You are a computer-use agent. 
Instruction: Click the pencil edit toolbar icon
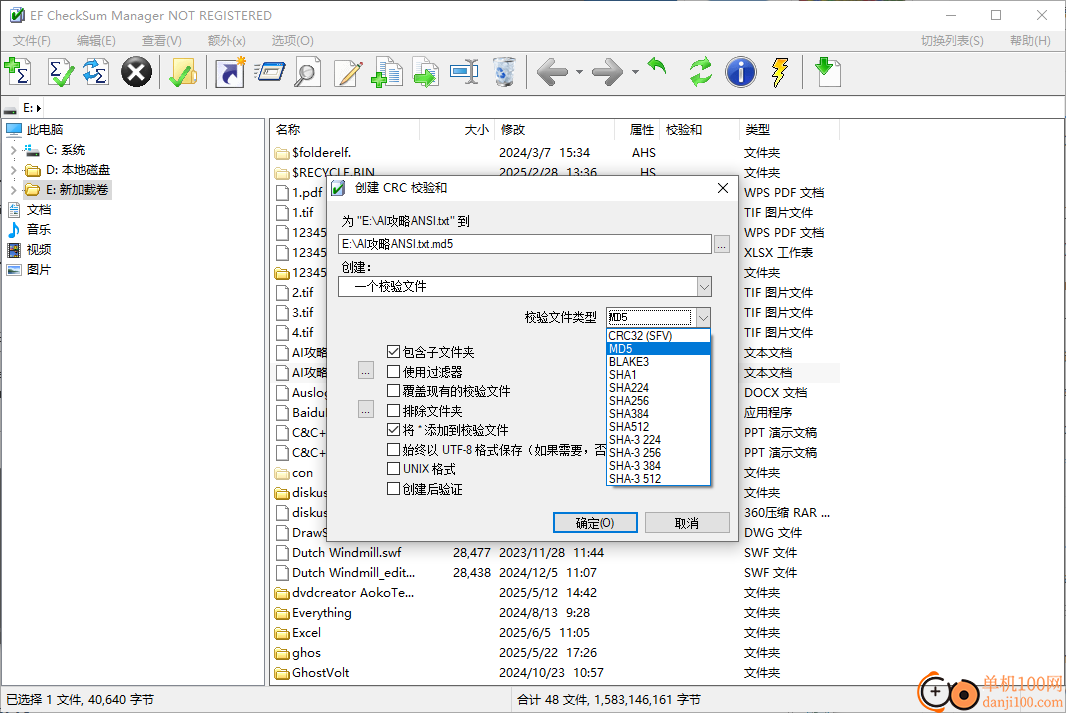(x=348, y=72)
